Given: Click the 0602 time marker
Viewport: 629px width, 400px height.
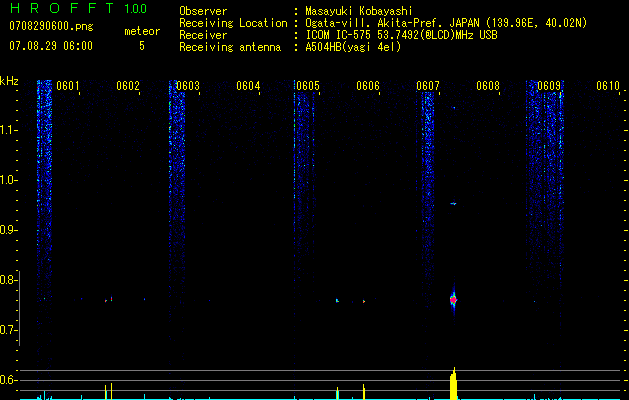Looking at the screenshot, I should point(128,86).
